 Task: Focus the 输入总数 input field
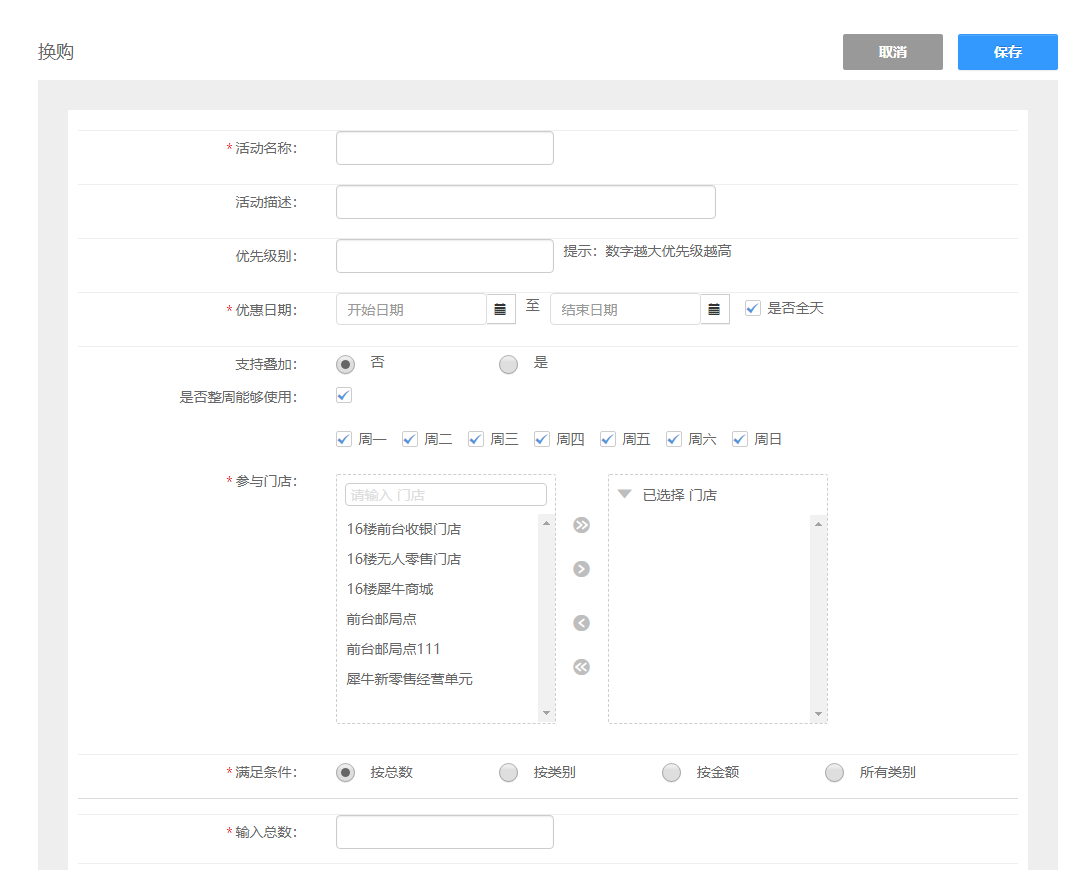445,832
